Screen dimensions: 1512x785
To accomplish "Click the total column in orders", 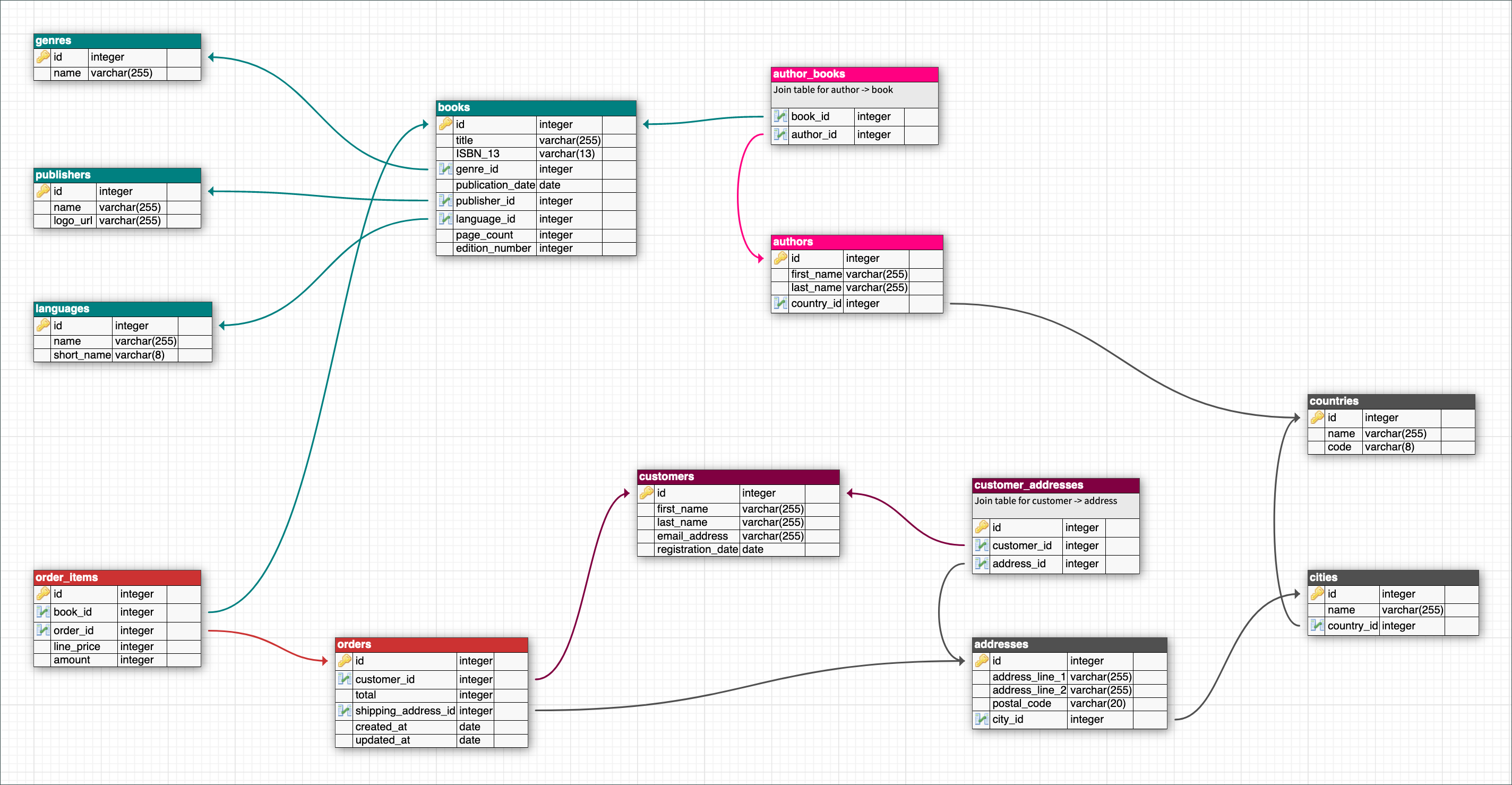I will click(x=432, y=695).
